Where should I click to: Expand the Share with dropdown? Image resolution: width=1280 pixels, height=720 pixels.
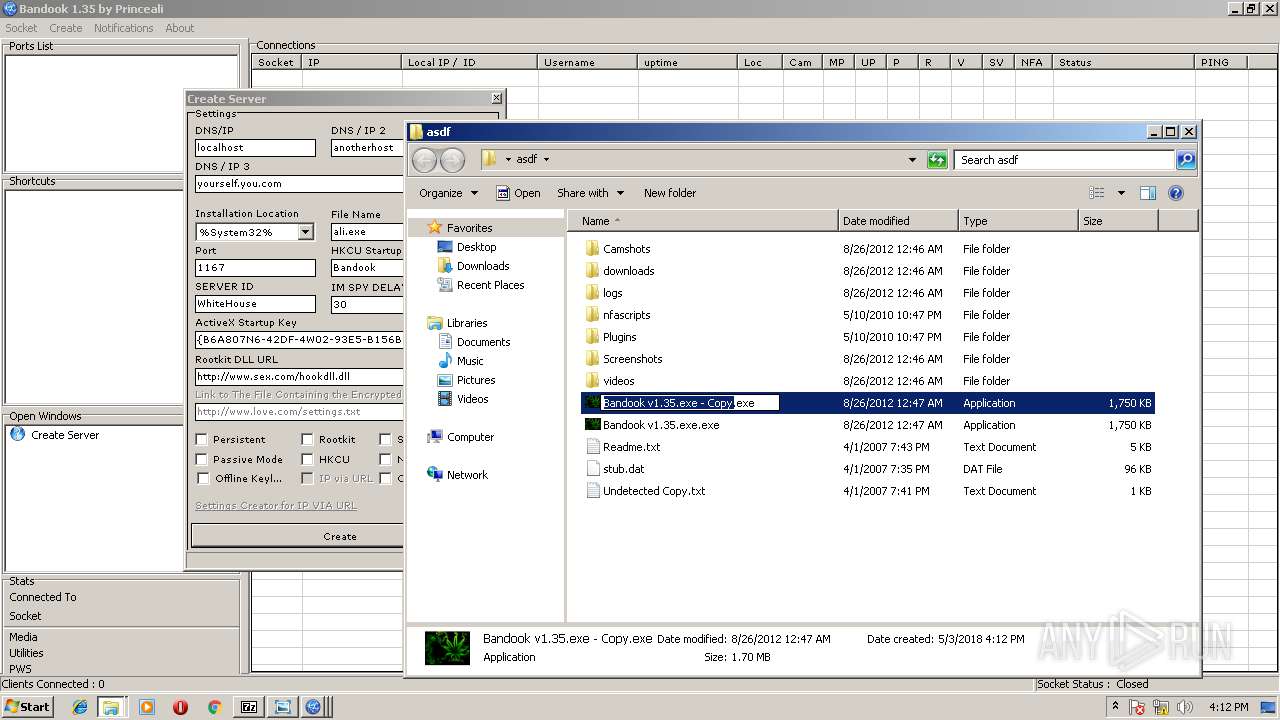[590, 193]
